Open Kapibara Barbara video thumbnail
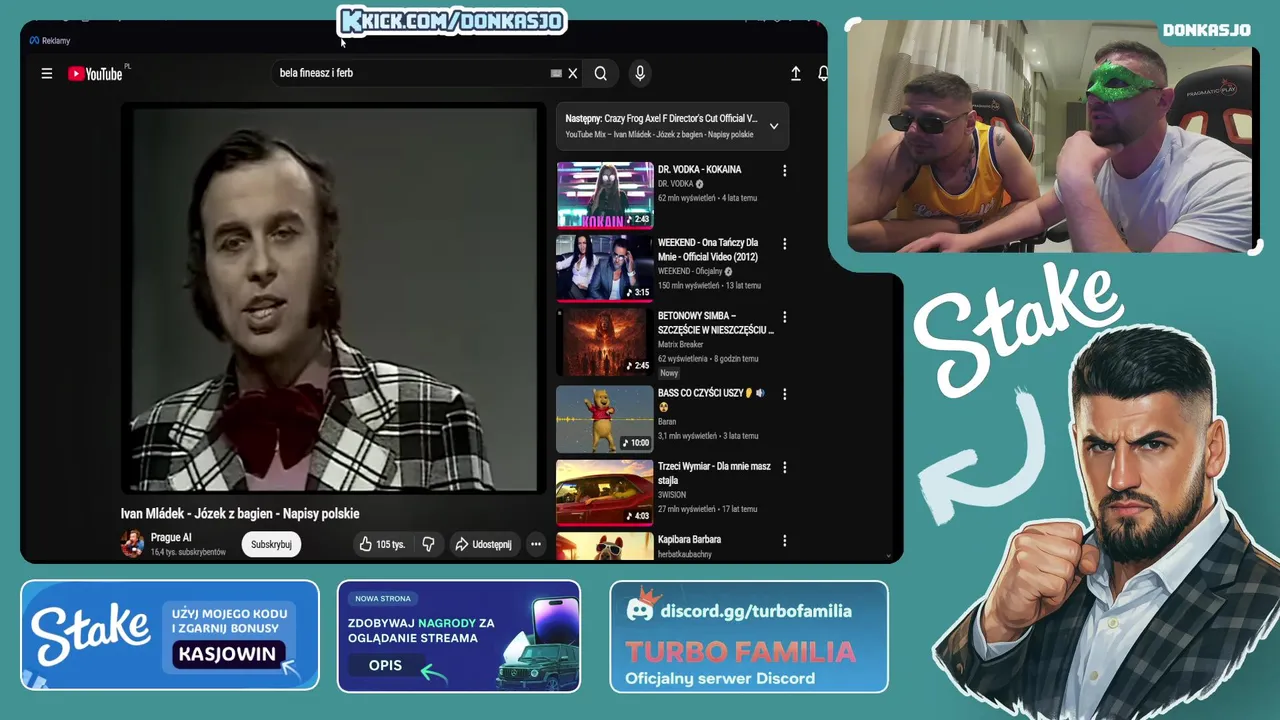 [x=604, y=546]
